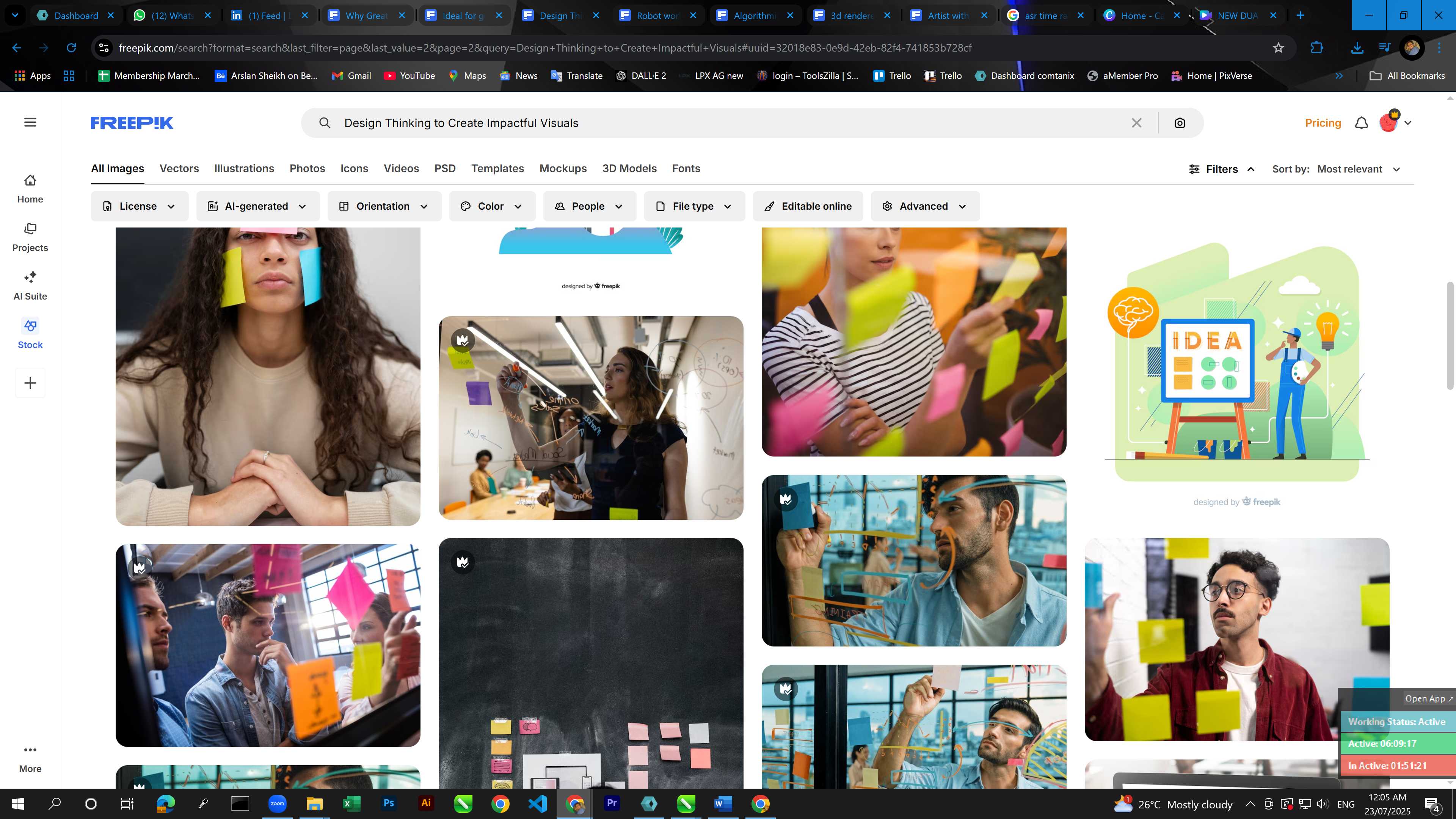Open Windows Start menu
Image resolution: width=1456 pixels, height=819 pixels.
coord(18,804)
